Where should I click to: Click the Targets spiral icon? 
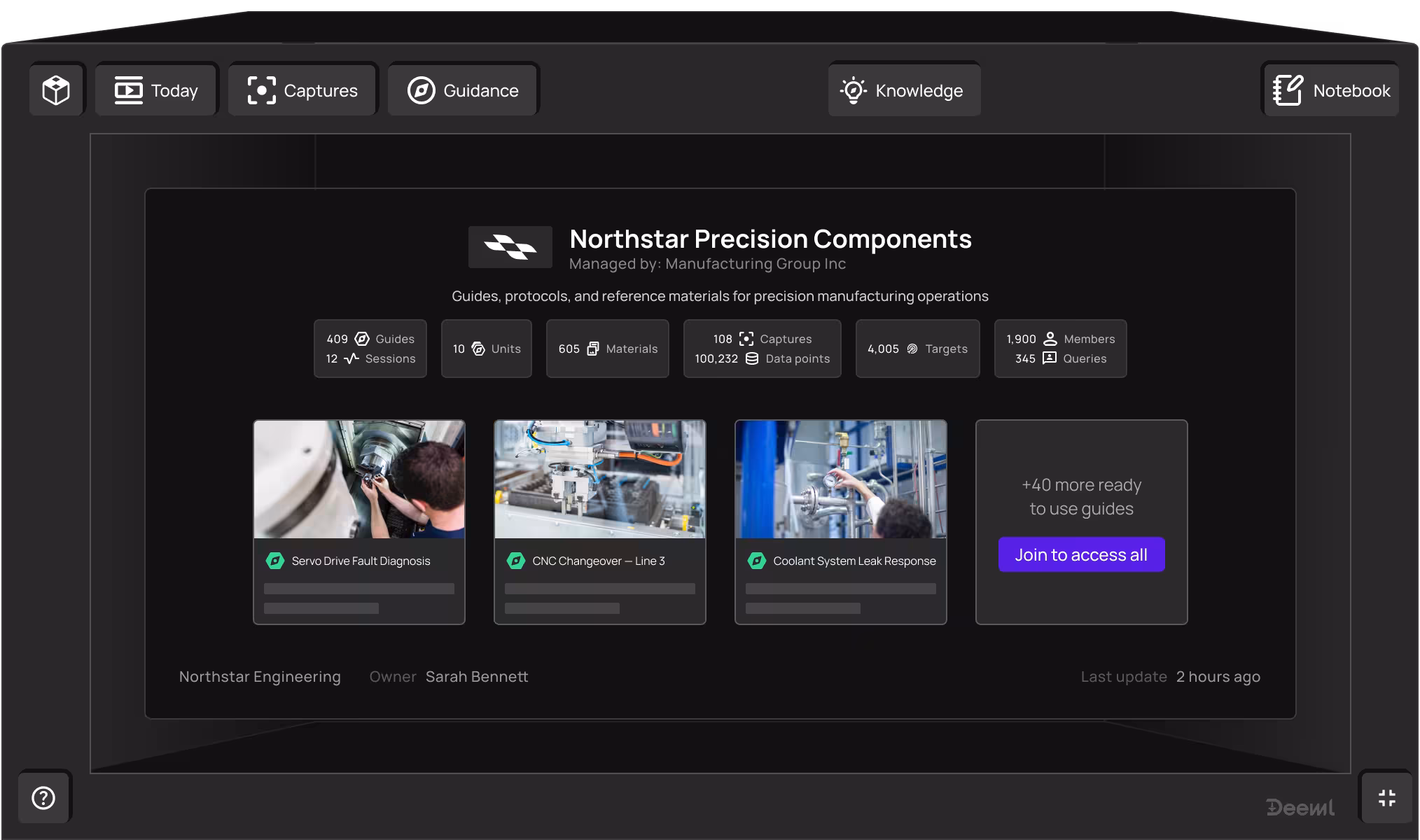(x=912, y=349)
